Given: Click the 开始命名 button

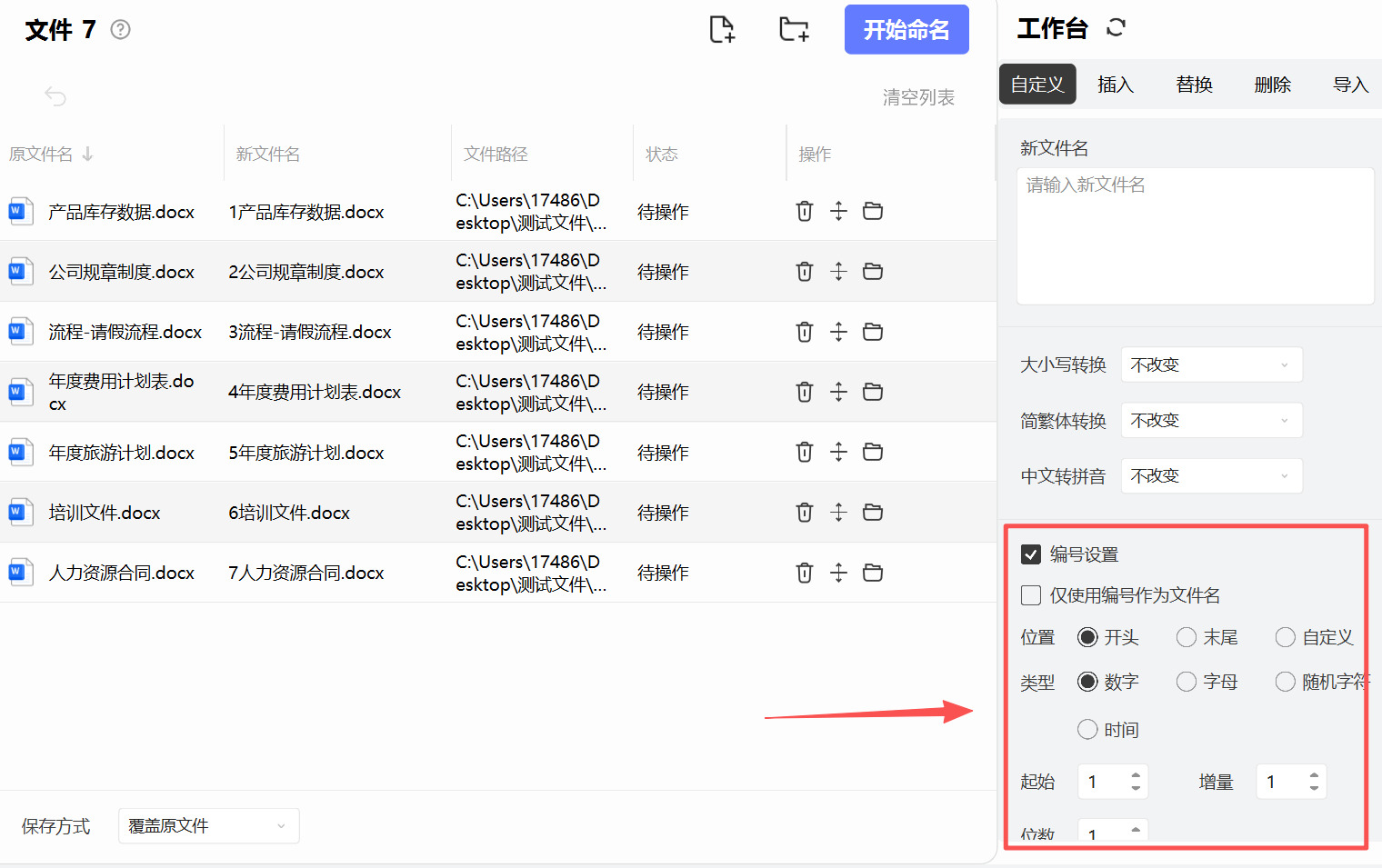Looking at the screenshot, I should point(906,30).
